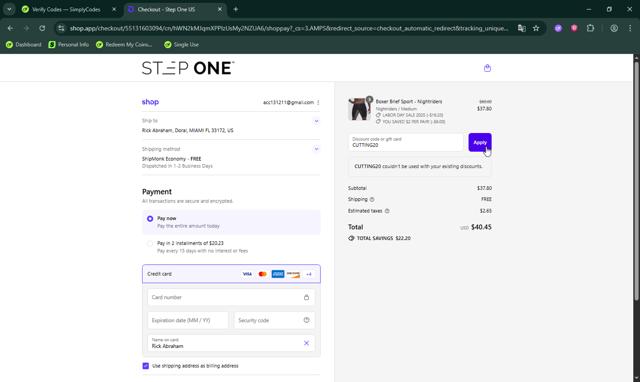Open the red shield extension icon

[574, 28]
